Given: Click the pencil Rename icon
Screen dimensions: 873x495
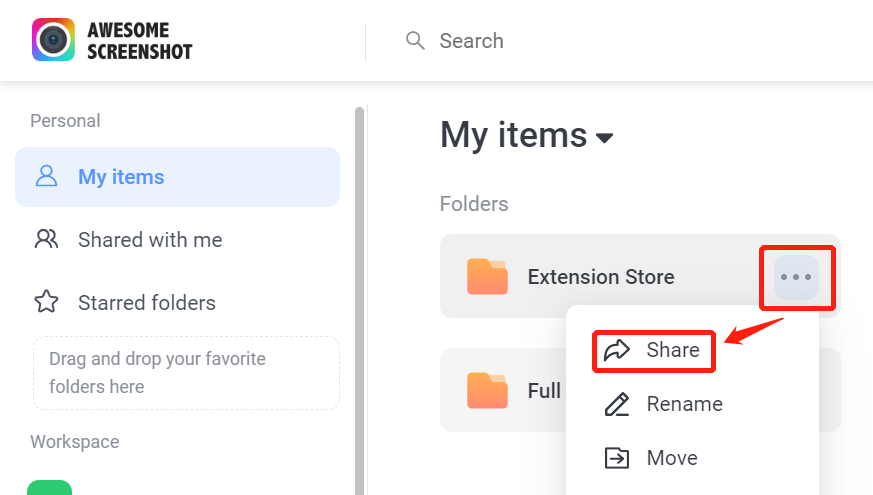Looking at the screenshot, I should coord(617,404).
